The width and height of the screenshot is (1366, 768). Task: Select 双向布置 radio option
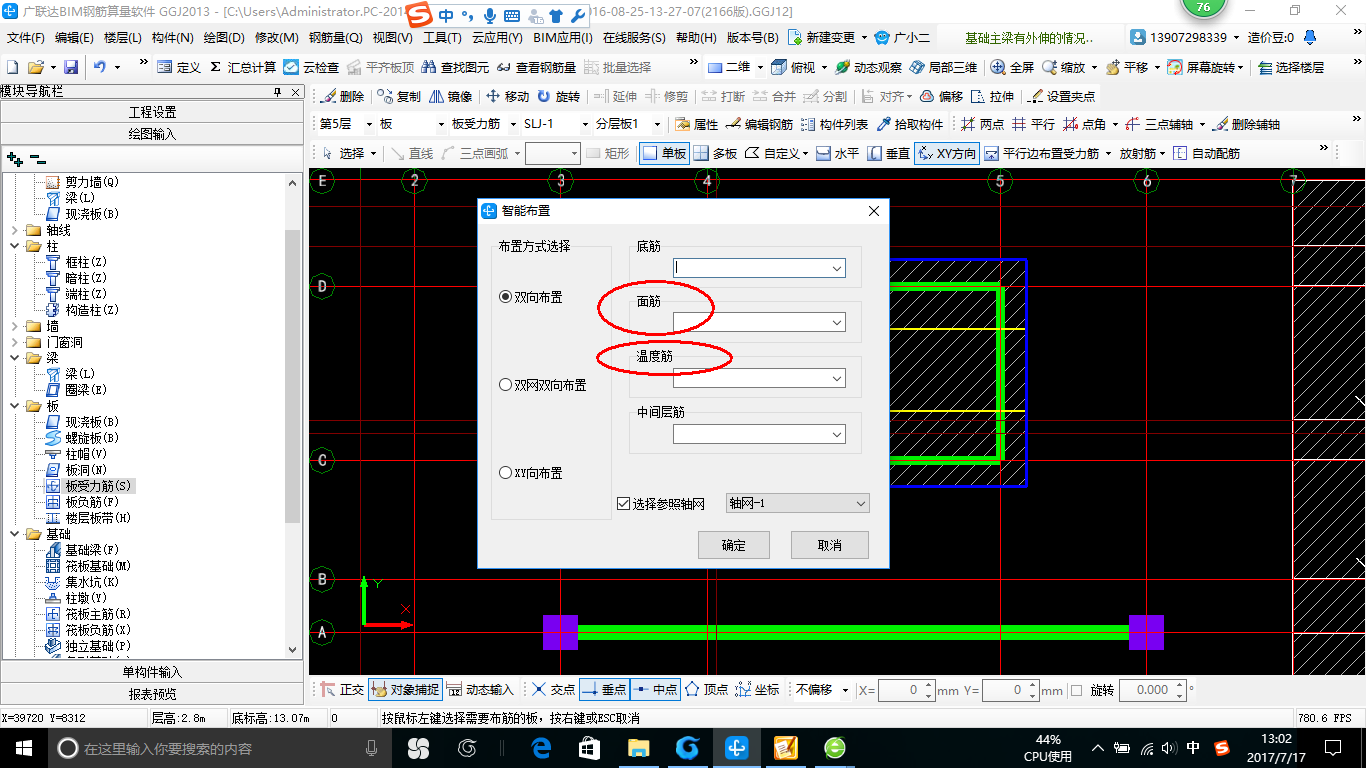pos(530,297)
